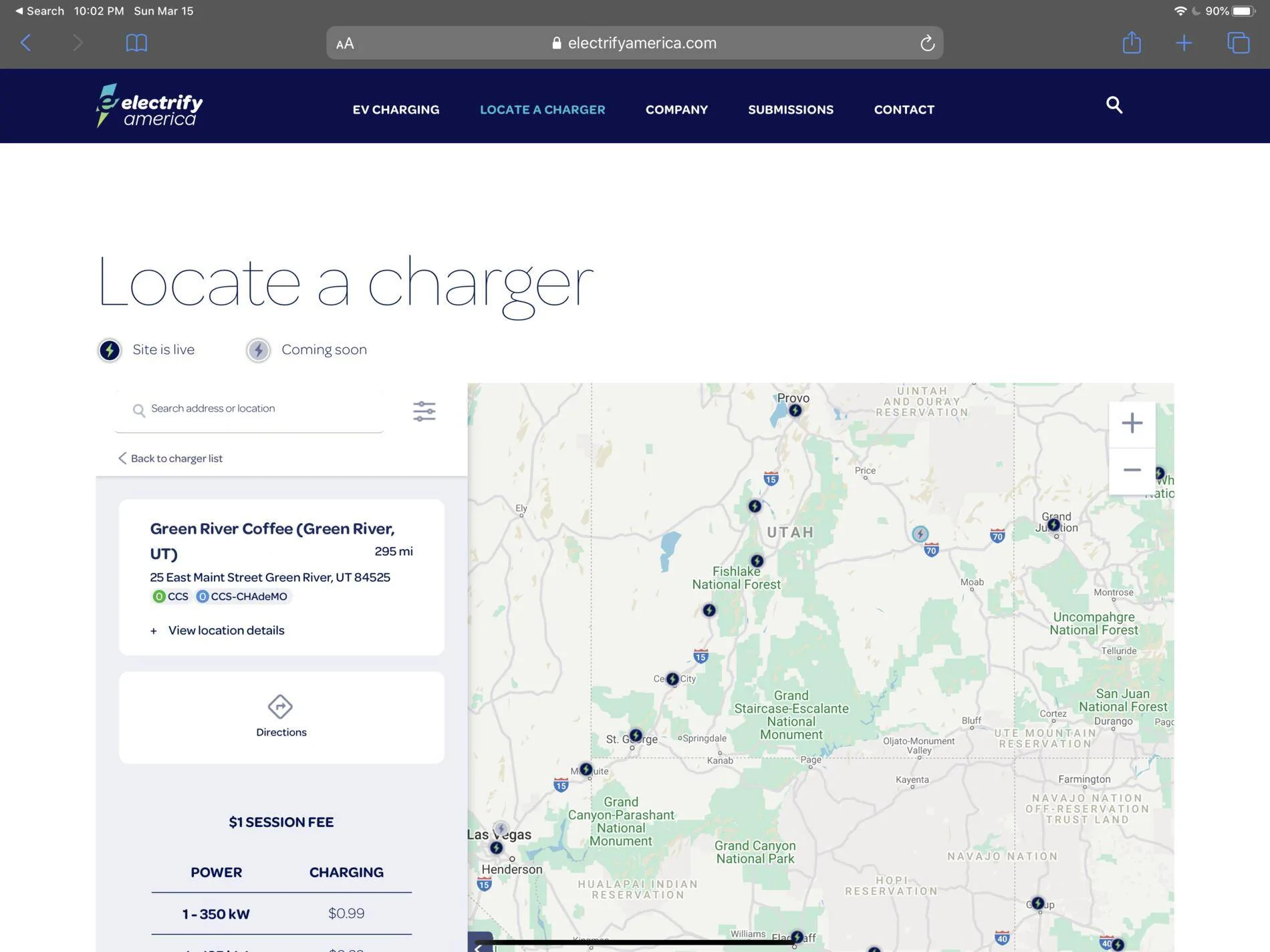
Task: Zoom out the map with minus
Action: pyautogui.click(x=1132, y=470)
